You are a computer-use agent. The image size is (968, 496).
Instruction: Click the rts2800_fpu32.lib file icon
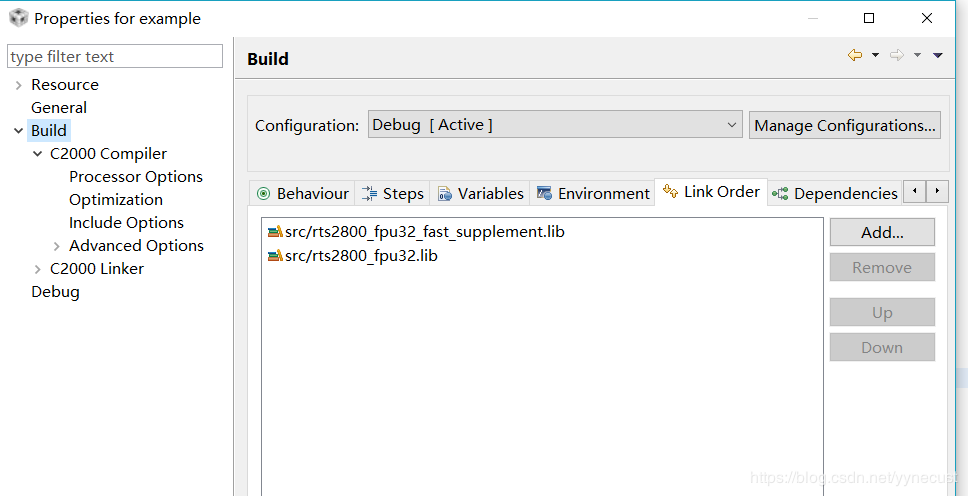point(275,256)
